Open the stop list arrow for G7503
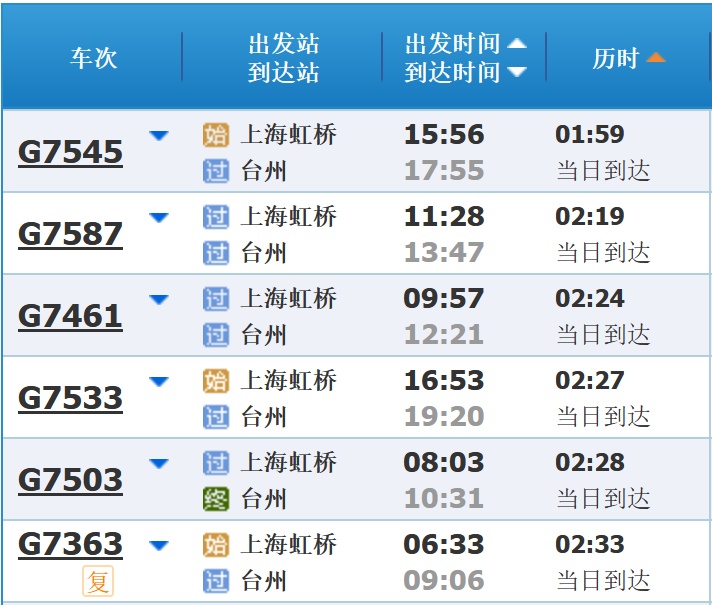The image size is (712, 605). tap(159, 463)
